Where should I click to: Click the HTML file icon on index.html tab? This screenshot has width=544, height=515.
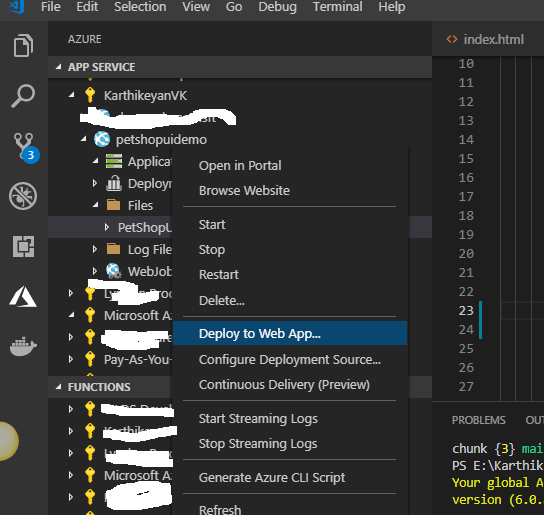coord(452,39)
